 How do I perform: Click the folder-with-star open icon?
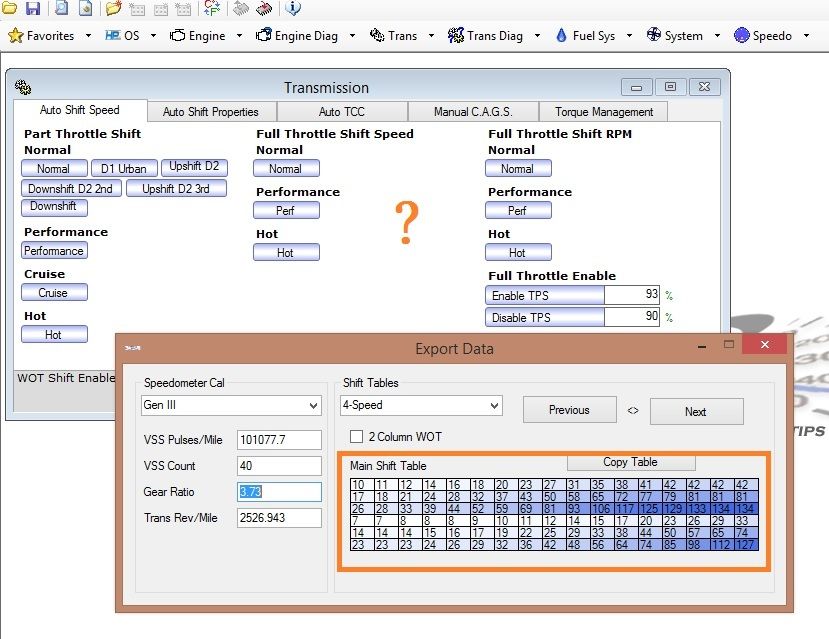click(x=113, y=10)
